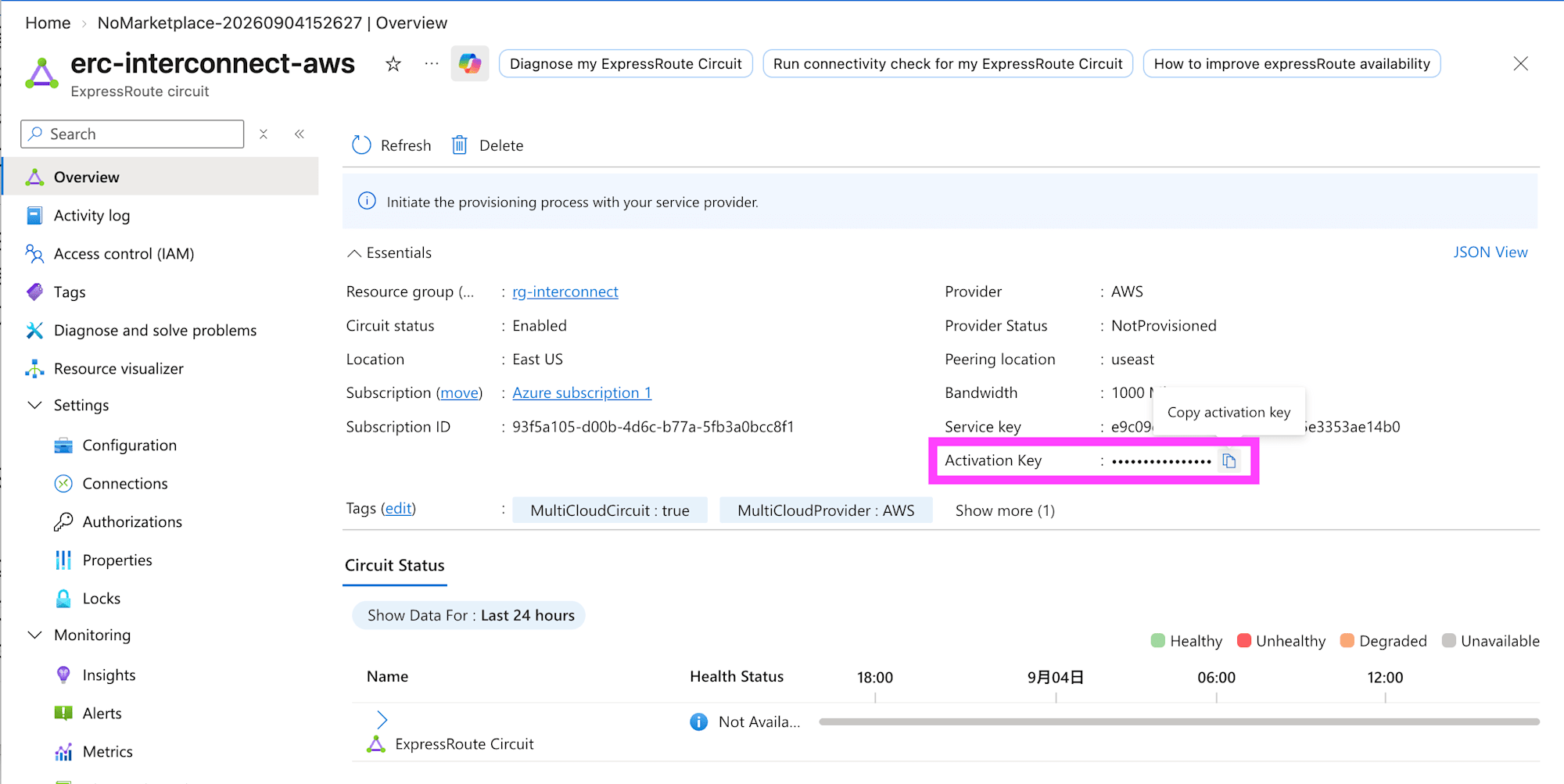
Task: Click the Subscription ID value text
Action: point(653,427)
